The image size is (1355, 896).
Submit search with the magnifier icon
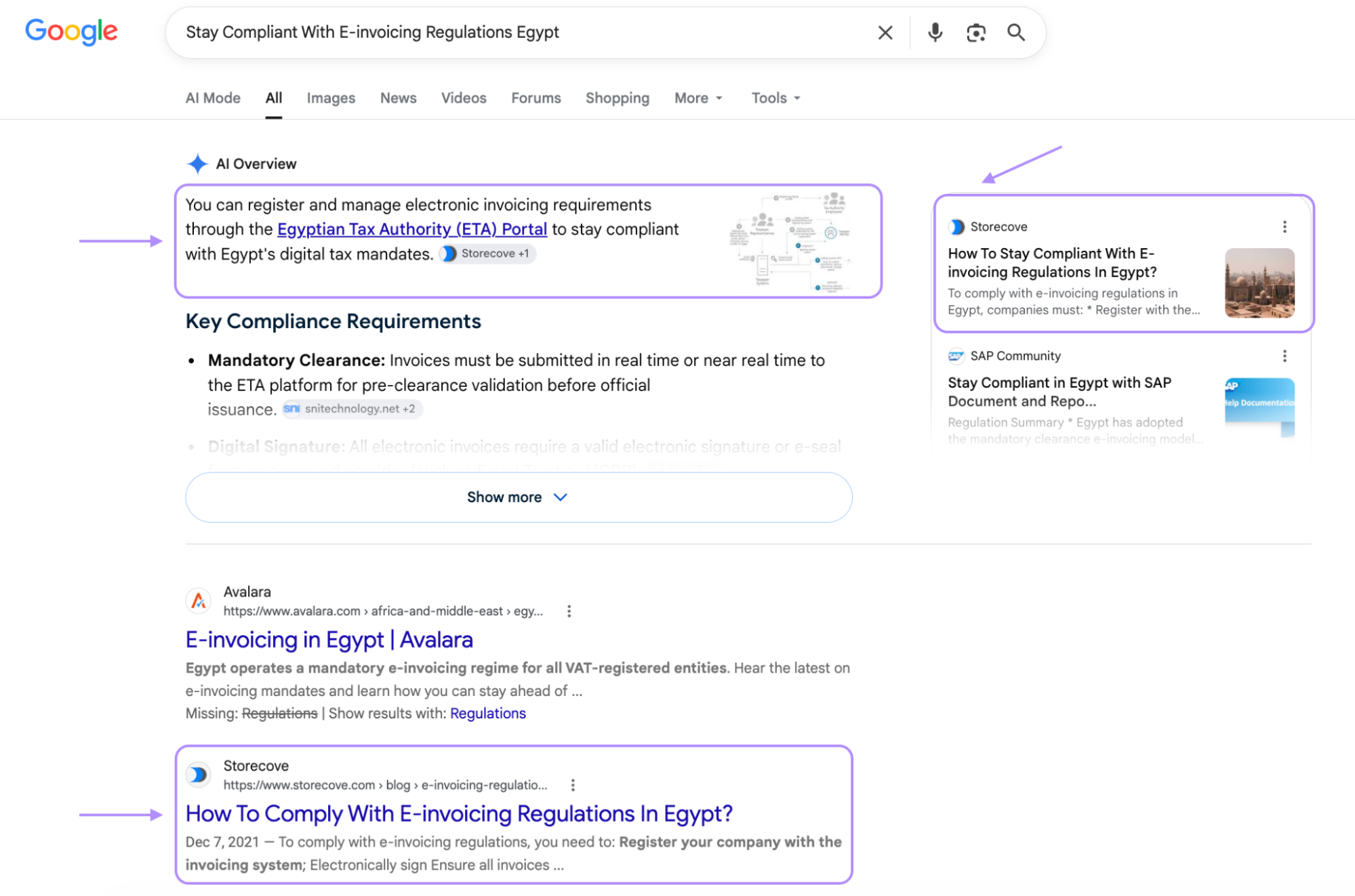coord(1015,33)
